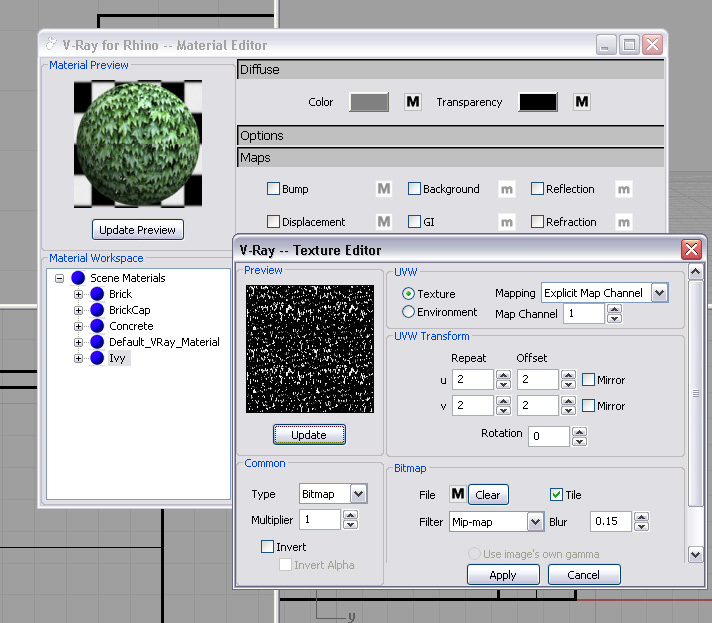
Task: Click the M map button next to Transparency
Action: pyautogui.click(x=581, y=102)
